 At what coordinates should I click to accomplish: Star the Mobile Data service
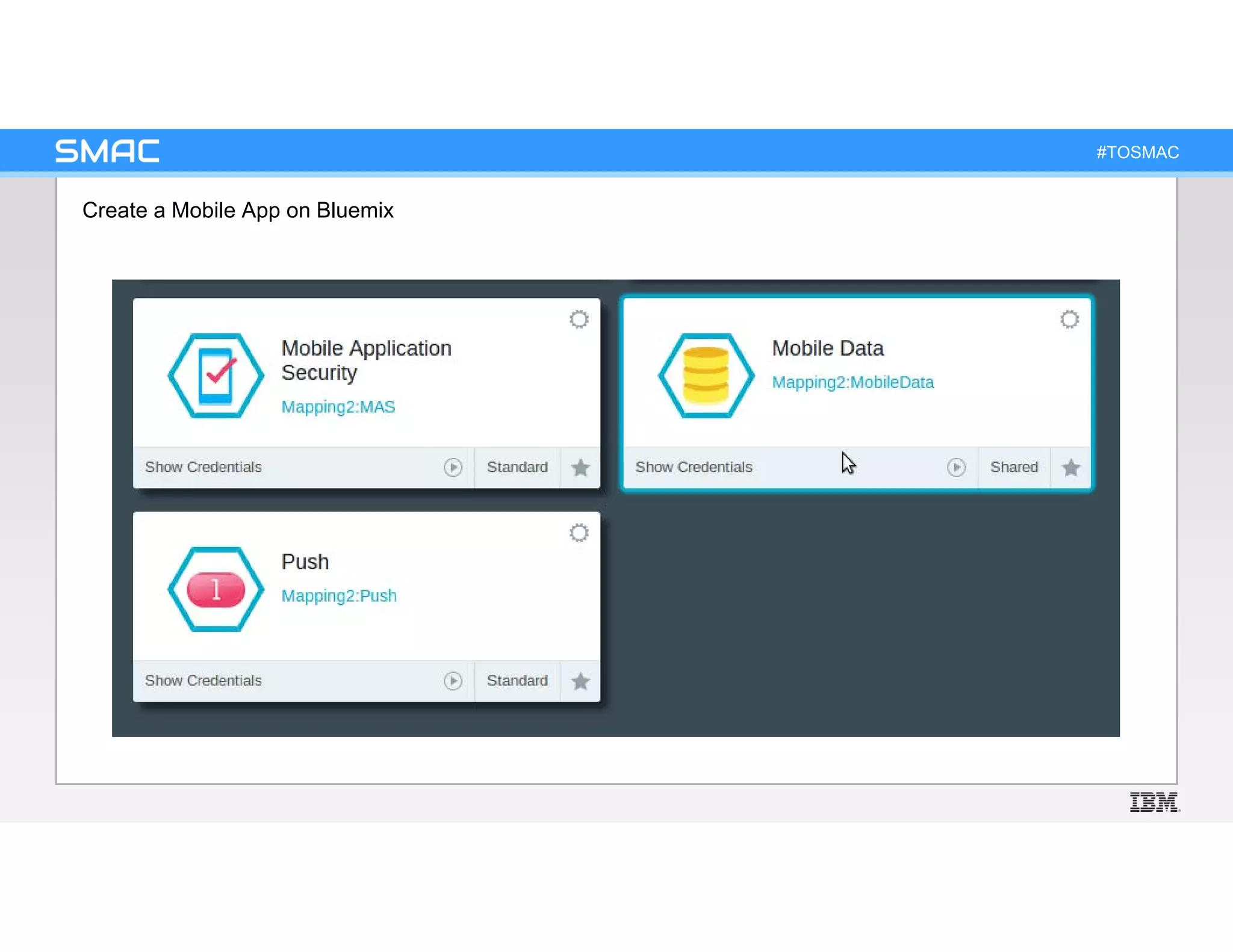coord(1071,468)
